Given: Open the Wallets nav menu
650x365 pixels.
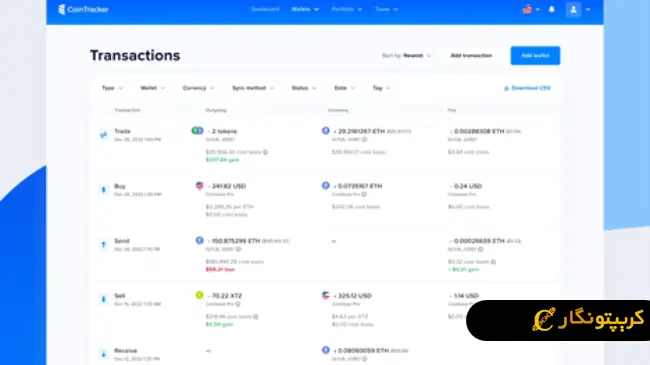Looking at the screenshot, I should point(305,9).
